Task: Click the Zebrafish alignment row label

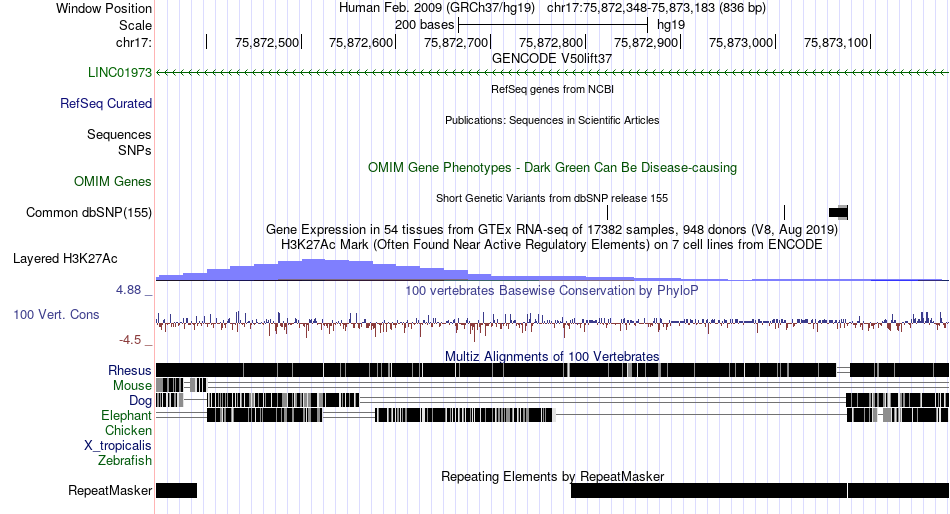Action: click(125, 461)
